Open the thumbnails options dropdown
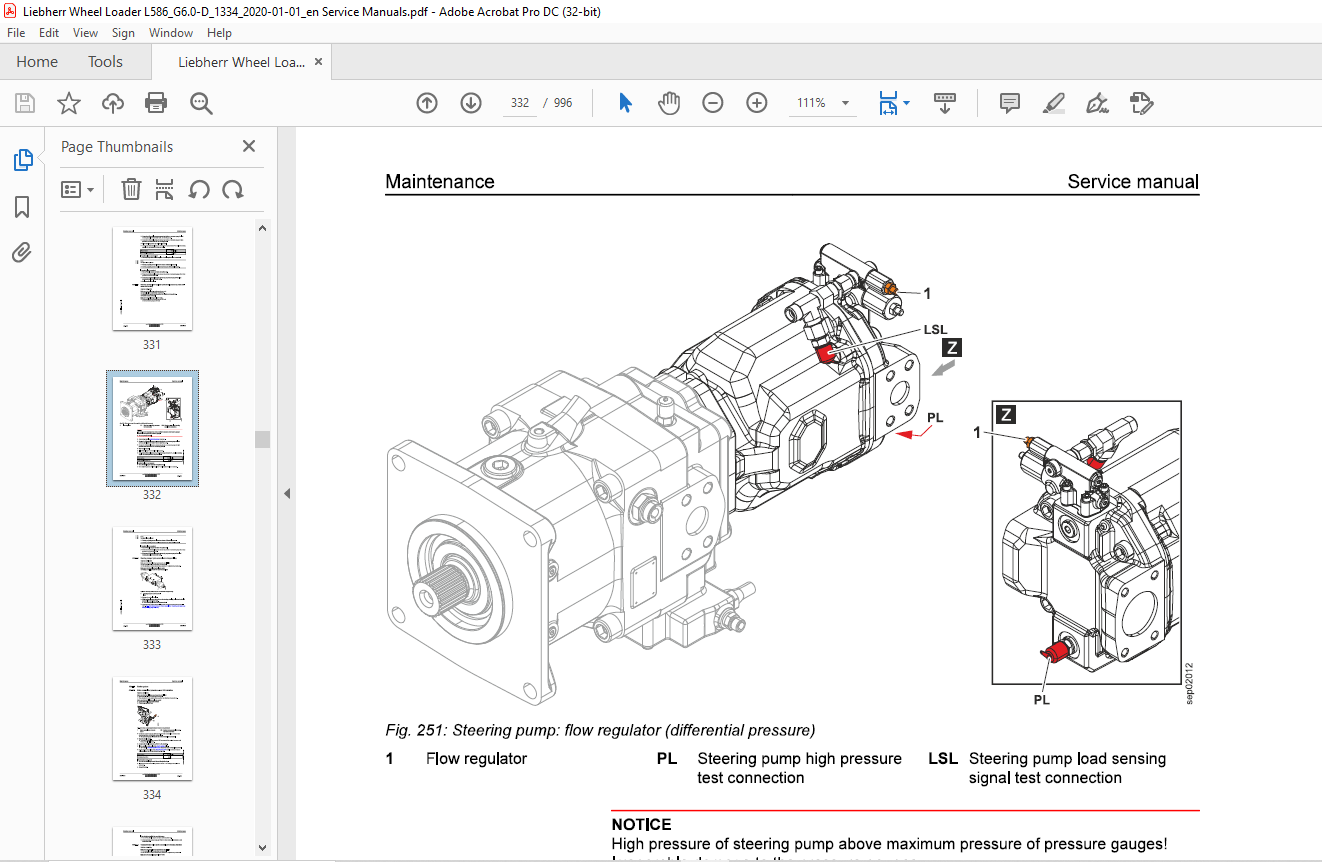This screenshot has height=862, width=1322. click(x=78, y=189)
